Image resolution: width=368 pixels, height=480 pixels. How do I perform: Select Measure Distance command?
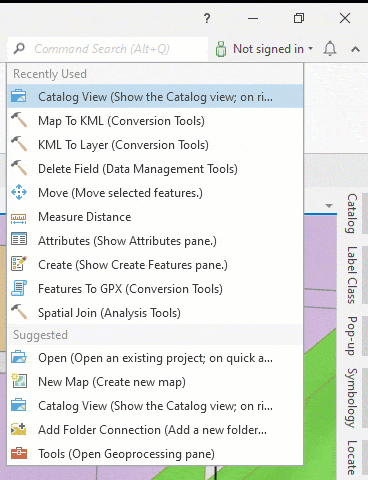click(x=155, y=217)
